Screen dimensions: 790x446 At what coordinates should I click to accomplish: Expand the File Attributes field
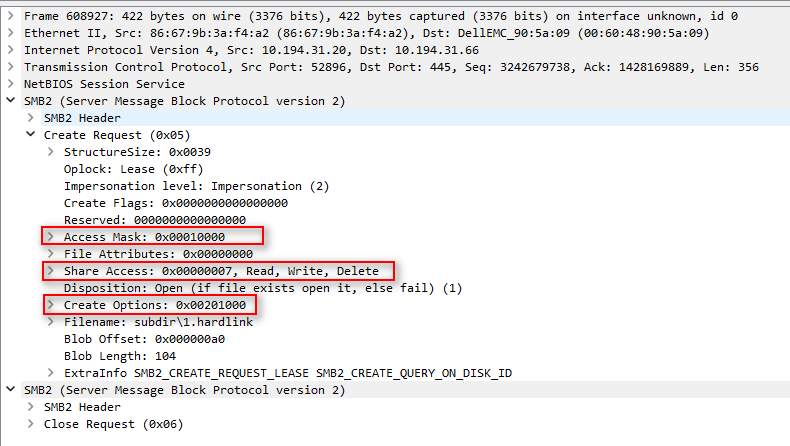pos(51,254)
